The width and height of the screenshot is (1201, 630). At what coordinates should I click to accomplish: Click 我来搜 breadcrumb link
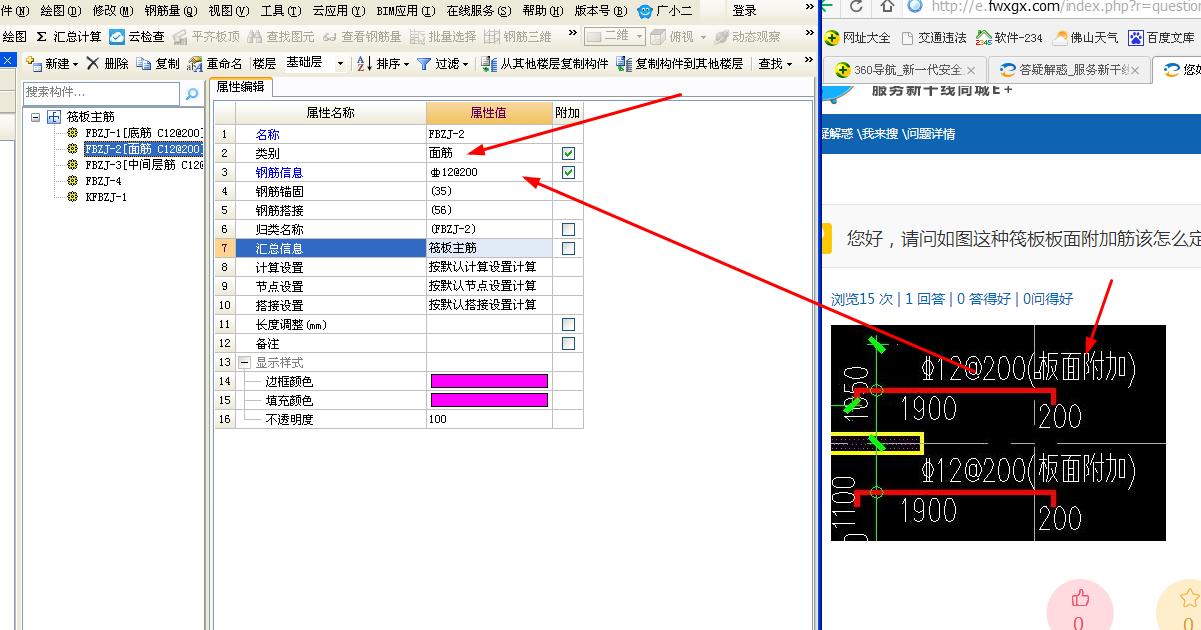pos(879,133)
